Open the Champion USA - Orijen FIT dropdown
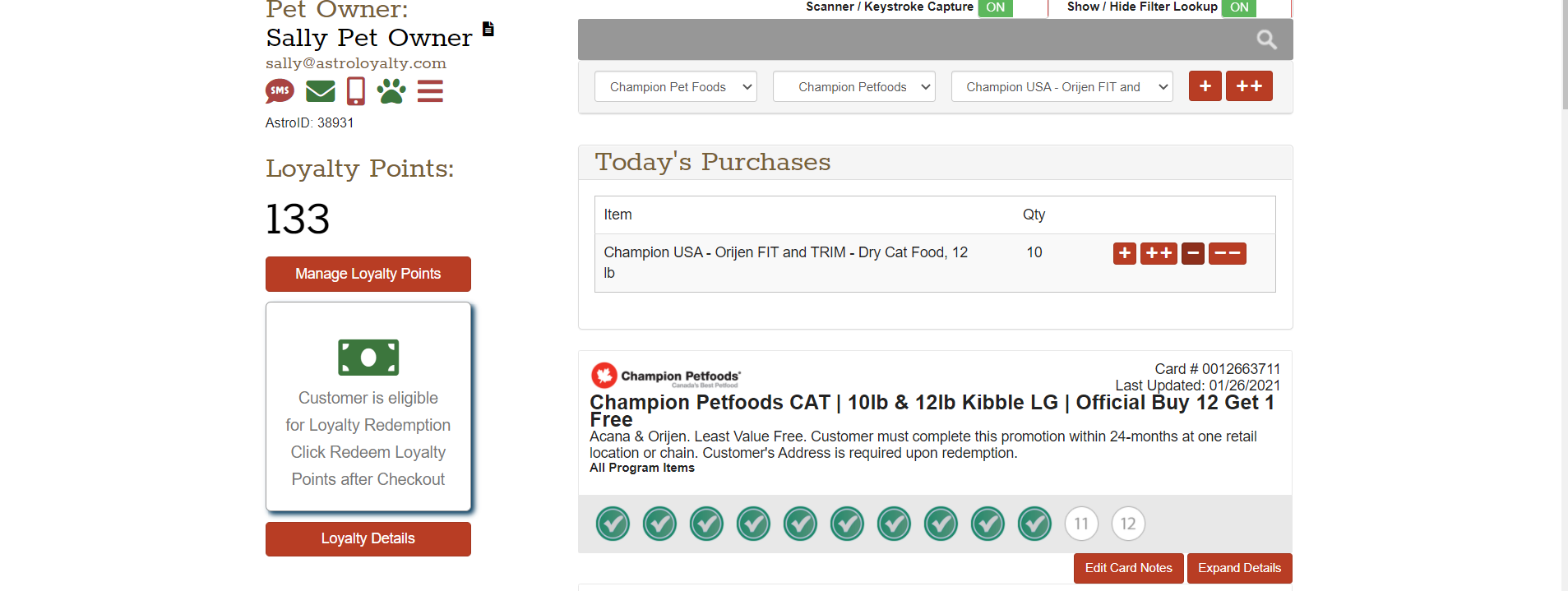This screenshot has height=591, width=1568. (x=1062, y=86)
